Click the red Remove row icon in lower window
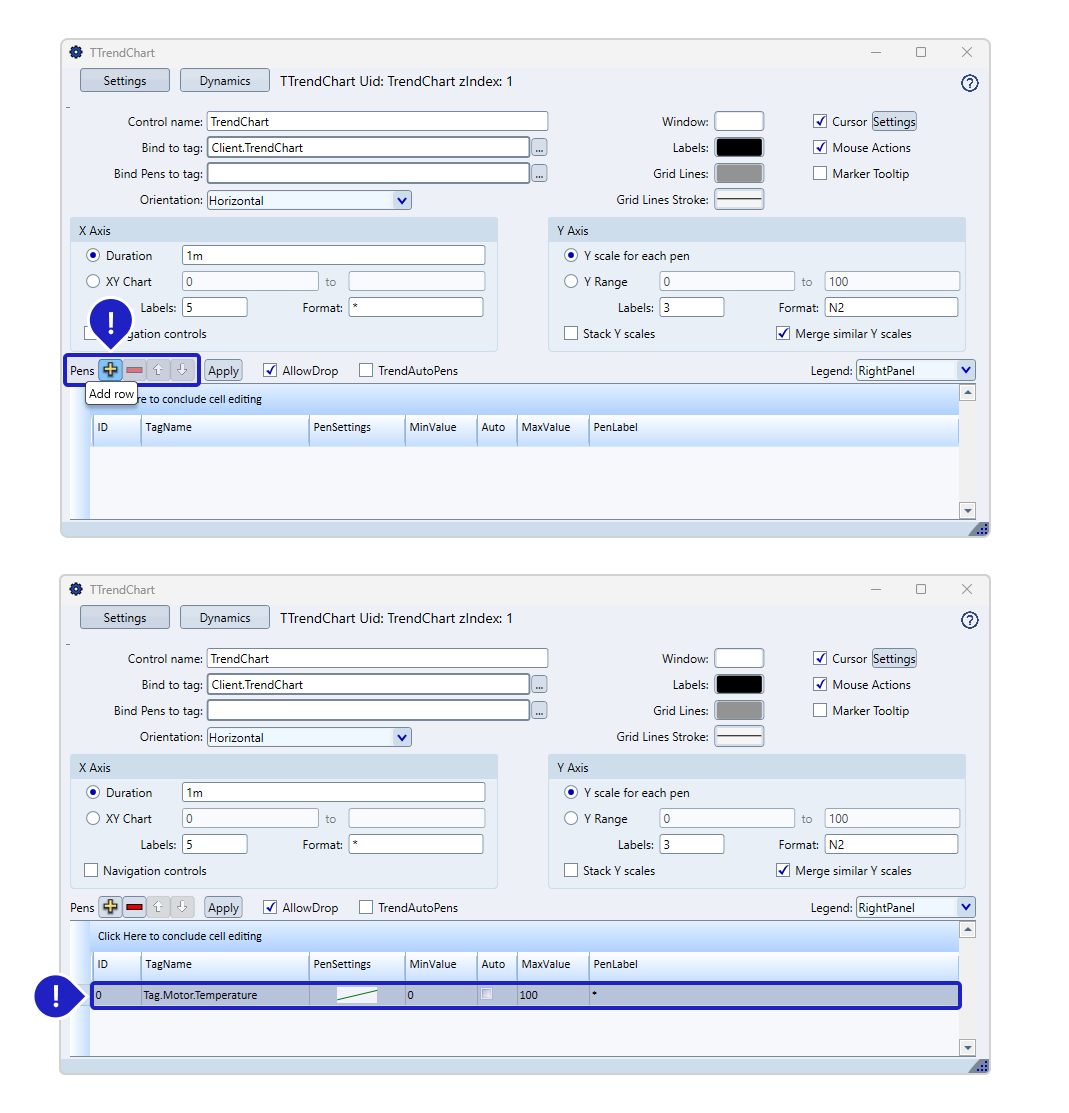 134,907
